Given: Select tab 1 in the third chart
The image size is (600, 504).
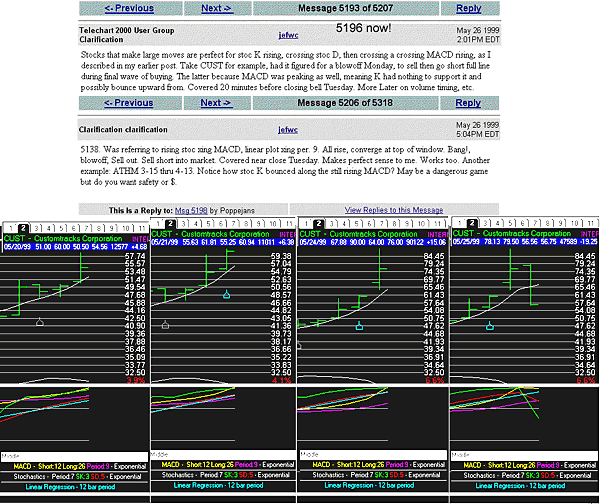Looking at the screenshot, I should (x=303, y=228).
